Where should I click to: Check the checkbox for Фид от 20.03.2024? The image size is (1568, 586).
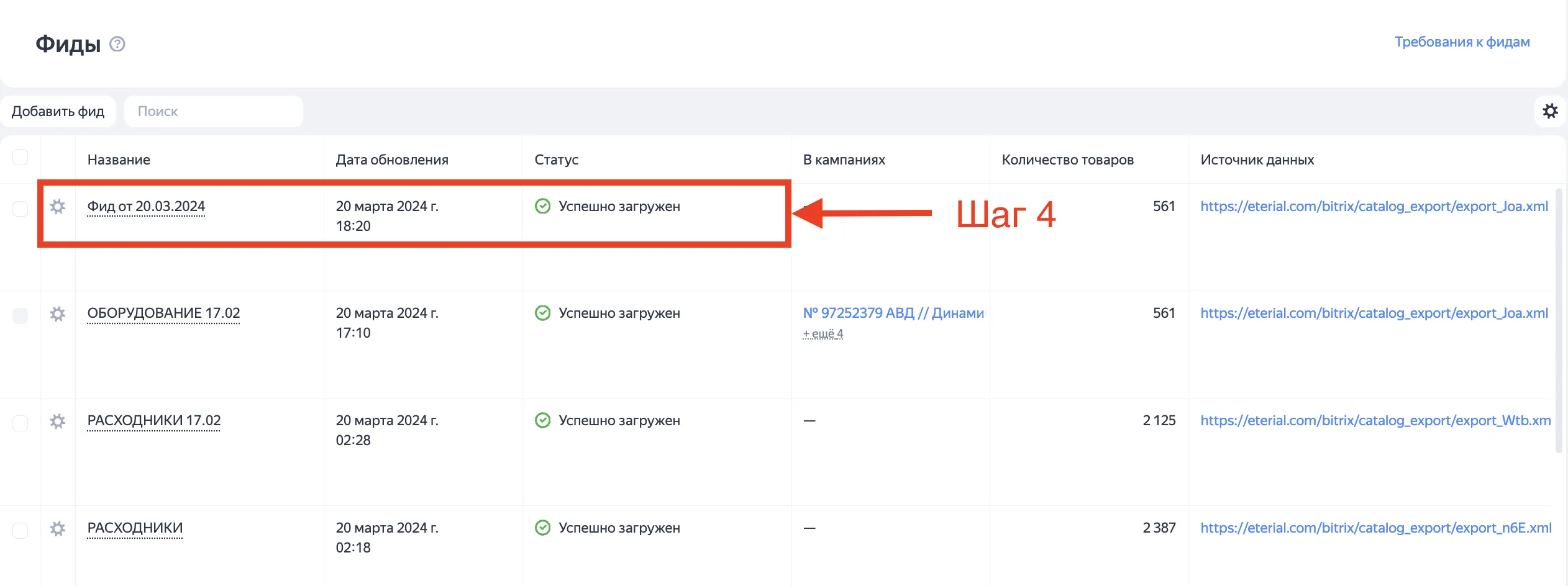click(x=20, y=208)
